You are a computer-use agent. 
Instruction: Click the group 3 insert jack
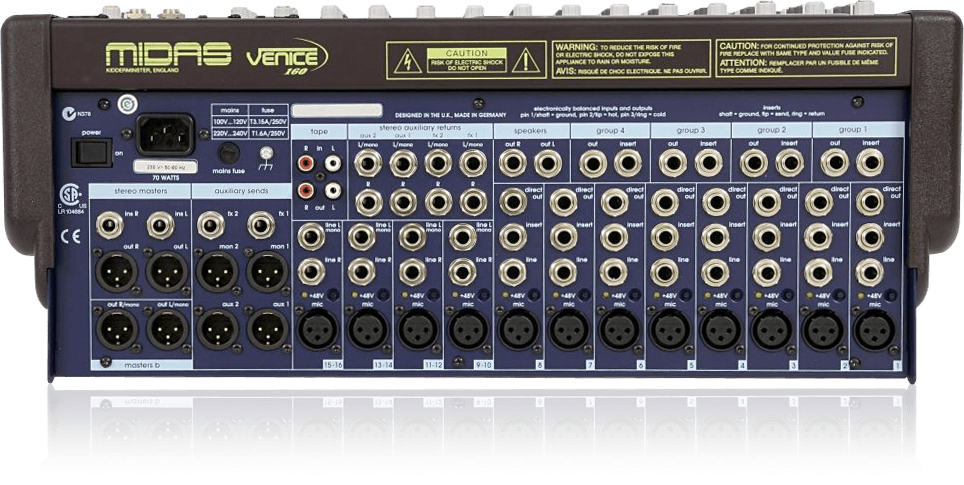point(708,163)
